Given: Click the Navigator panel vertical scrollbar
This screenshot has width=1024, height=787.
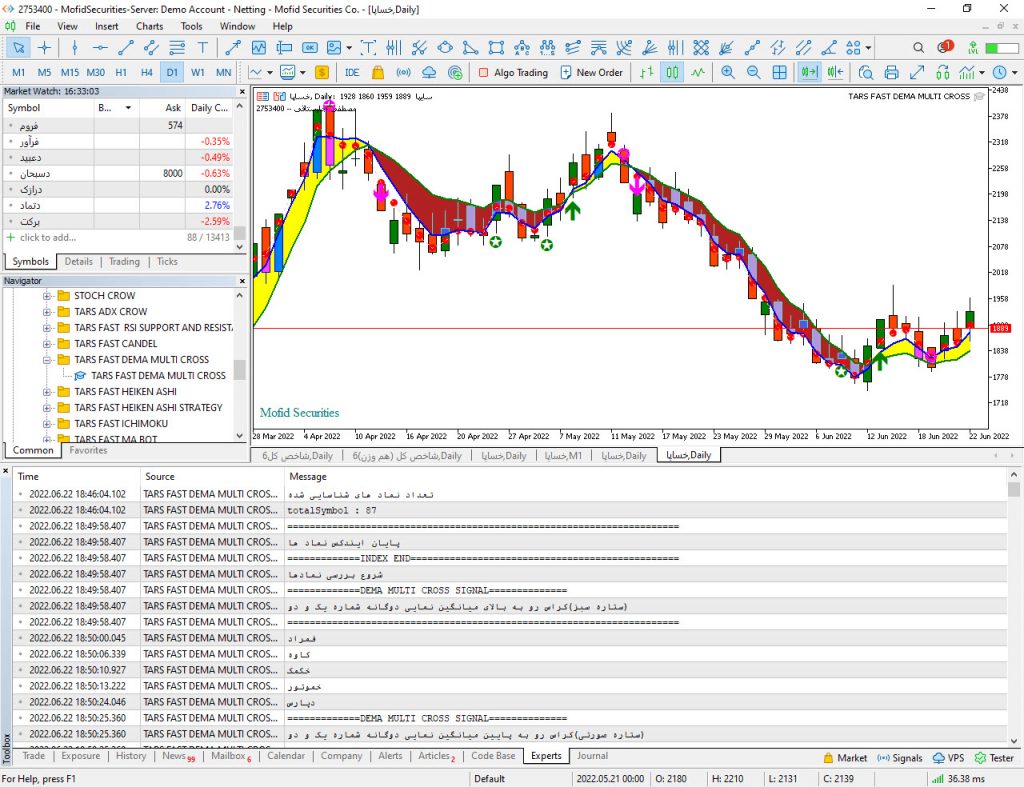Looking at the screenshot, I should click(x=240, y=366).
